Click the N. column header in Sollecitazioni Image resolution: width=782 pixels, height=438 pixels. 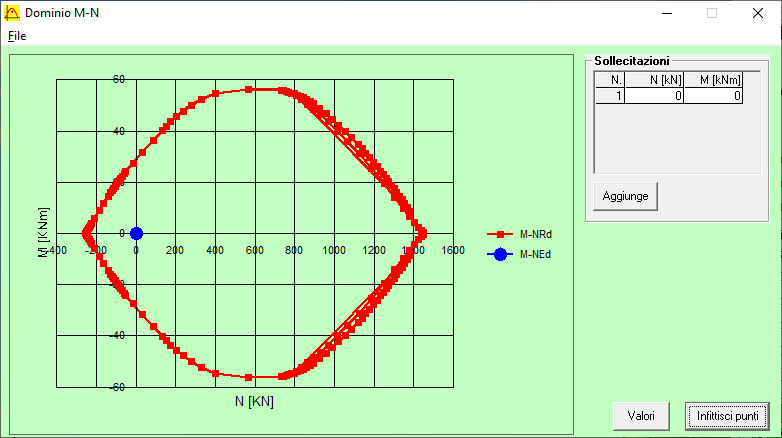pos(610,80)
